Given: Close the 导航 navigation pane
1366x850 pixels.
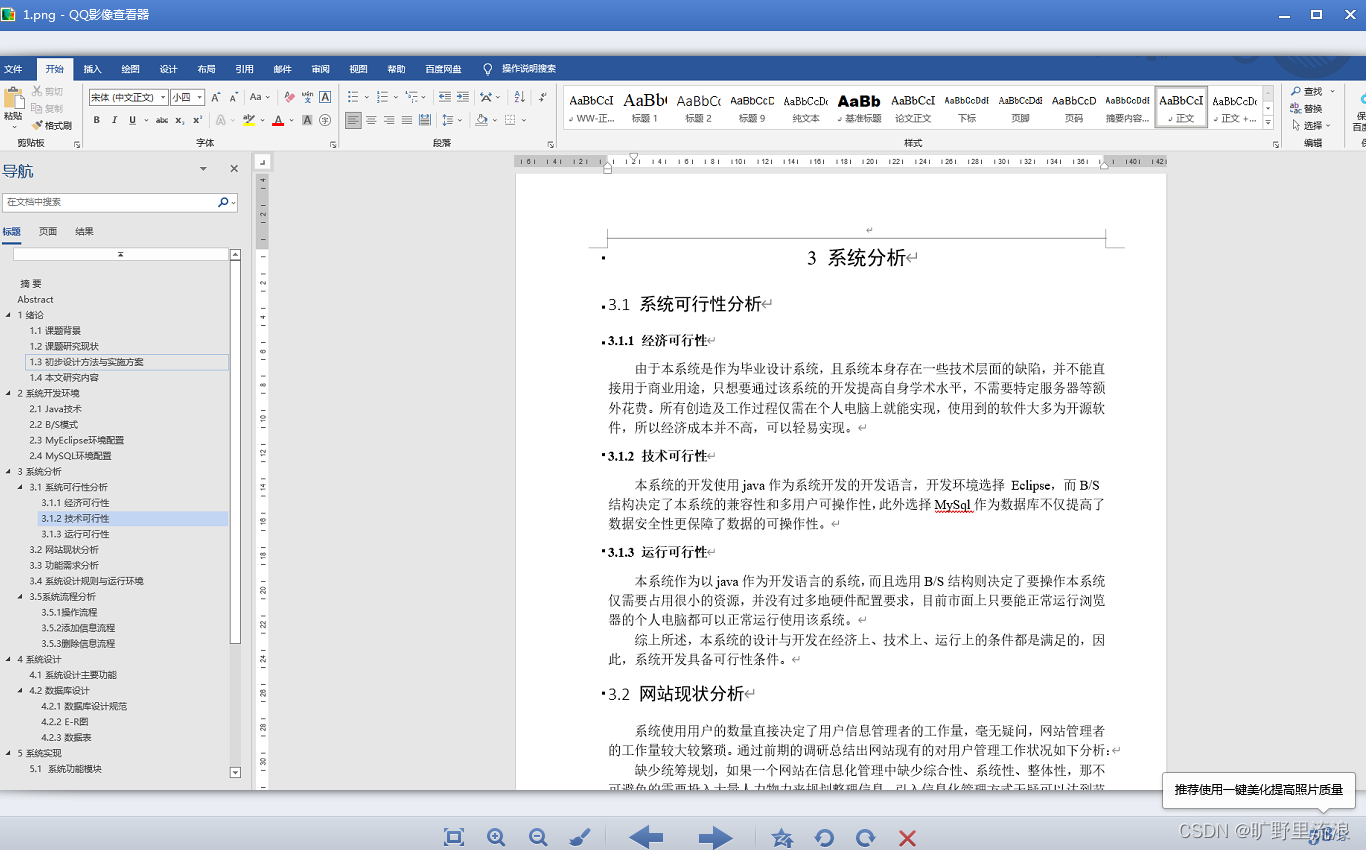Looking at the screenshot, I should [234, 170].
